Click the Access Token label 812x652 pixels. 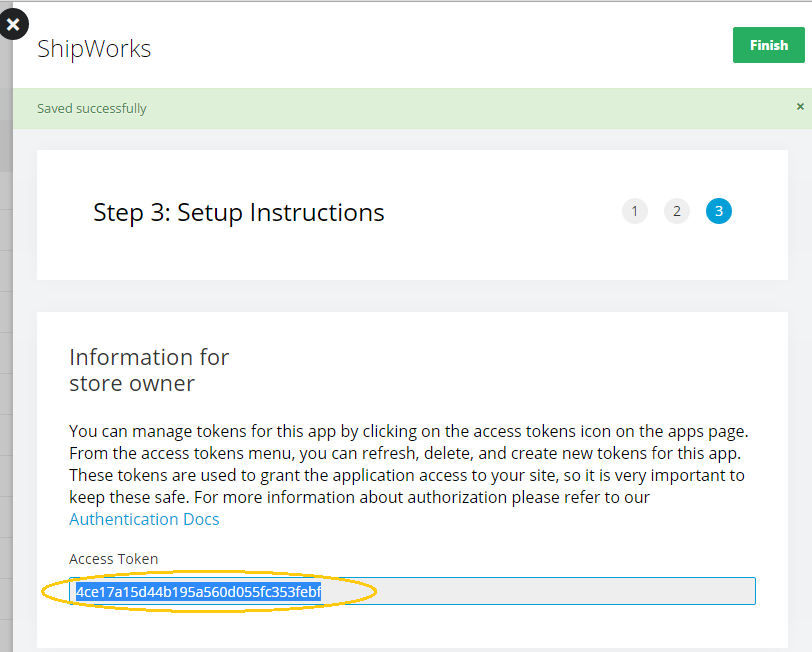tap(113, 559)
